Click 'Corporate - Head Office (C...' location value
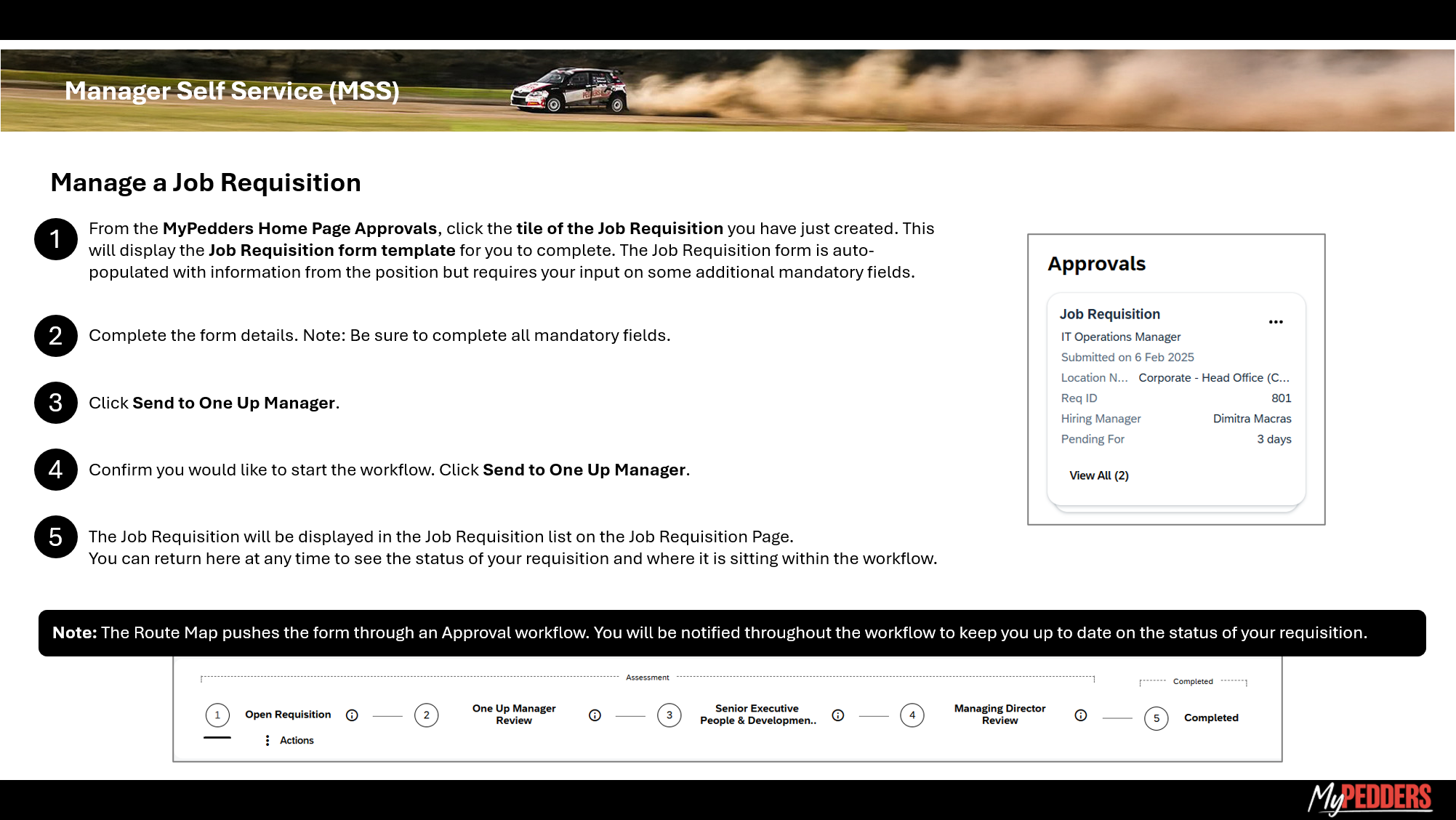Viewport: 1456px width, 820px height. click(x=1214, y=378)
